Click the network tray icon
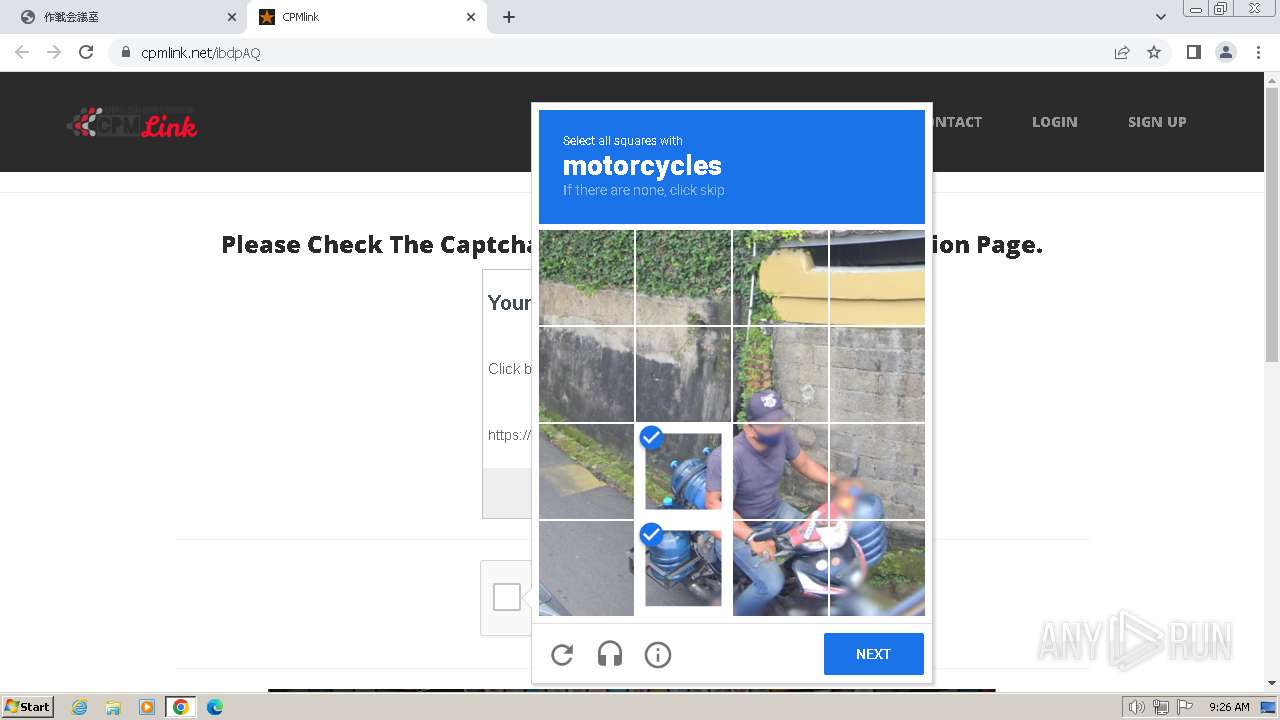Screen dimensions: 1280x720 pos(1161,707)
